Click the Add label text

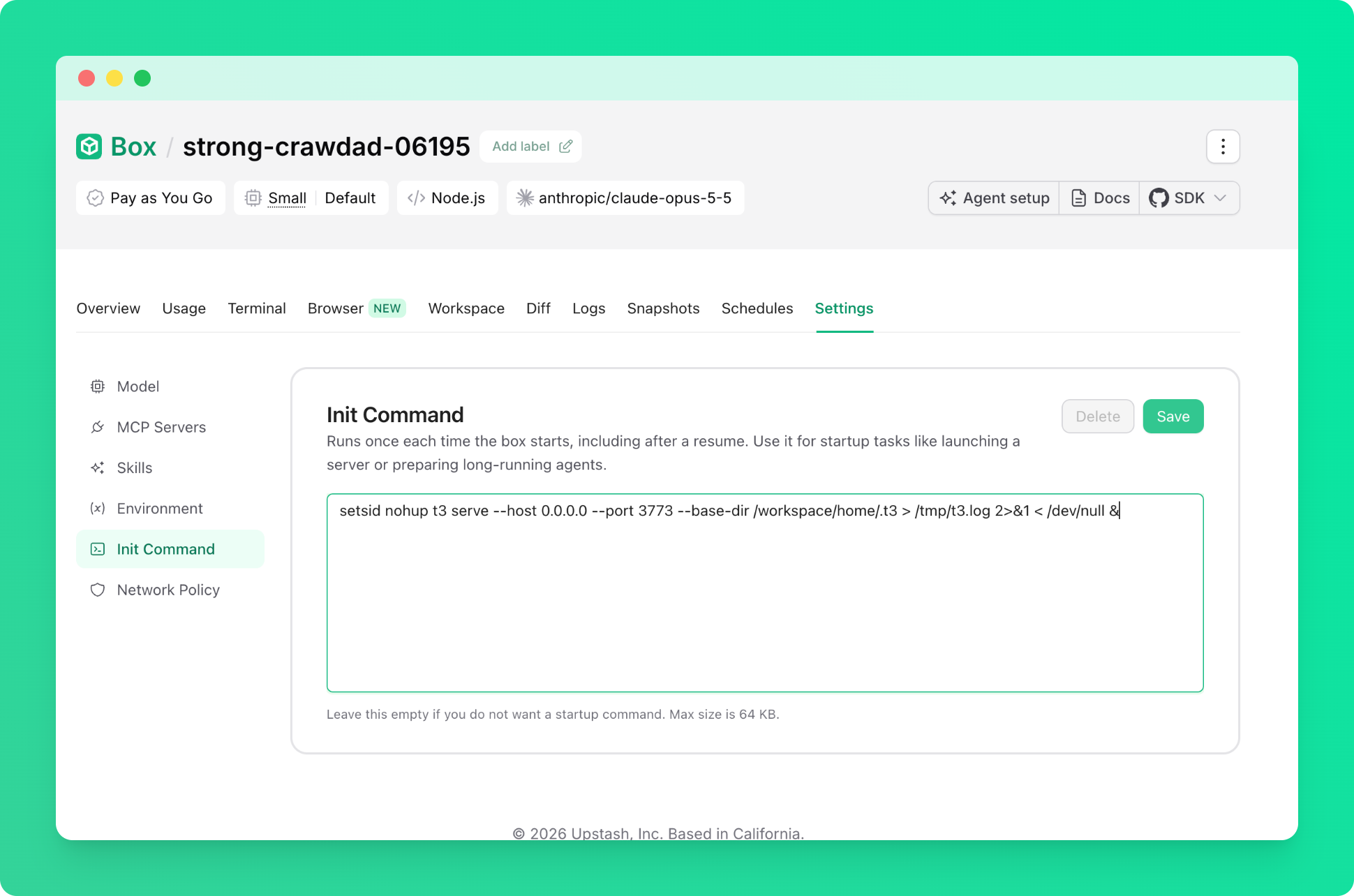tap(521, 147)
